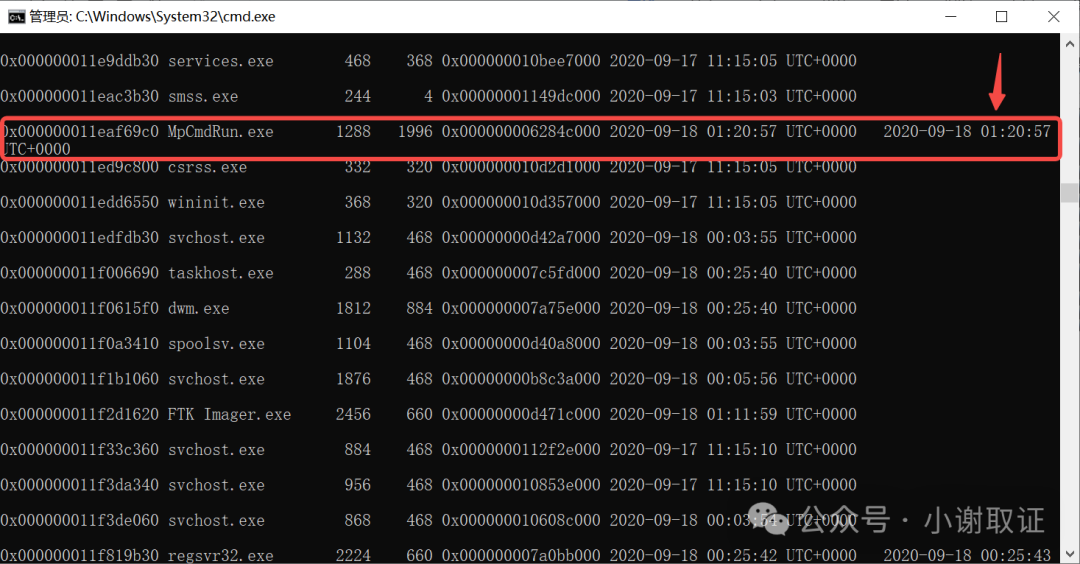Click offset 0x000000011ed9c800

coord(79,167)
